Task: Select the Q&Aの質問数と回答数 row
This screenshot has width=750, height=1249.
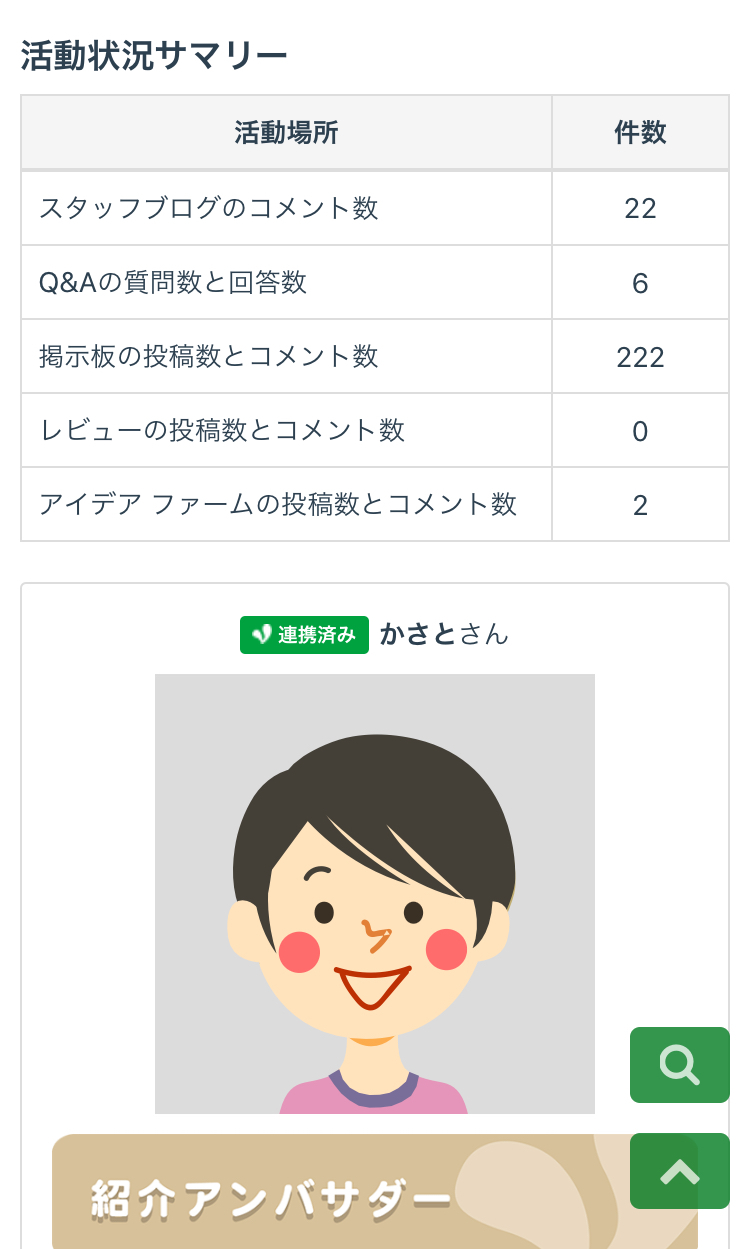Action: pos(173,282)
